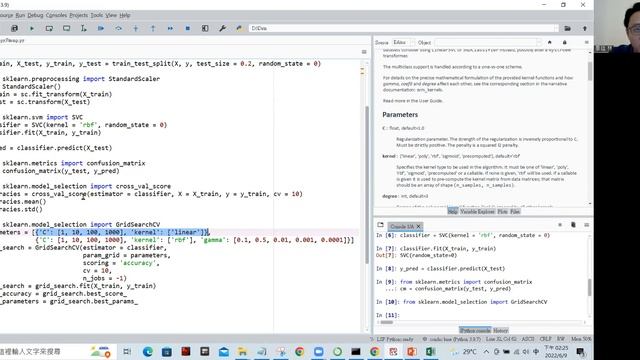Focus the Object input field in Help
The width and height of the screenshot is (640, 360).
coord(486,42)
